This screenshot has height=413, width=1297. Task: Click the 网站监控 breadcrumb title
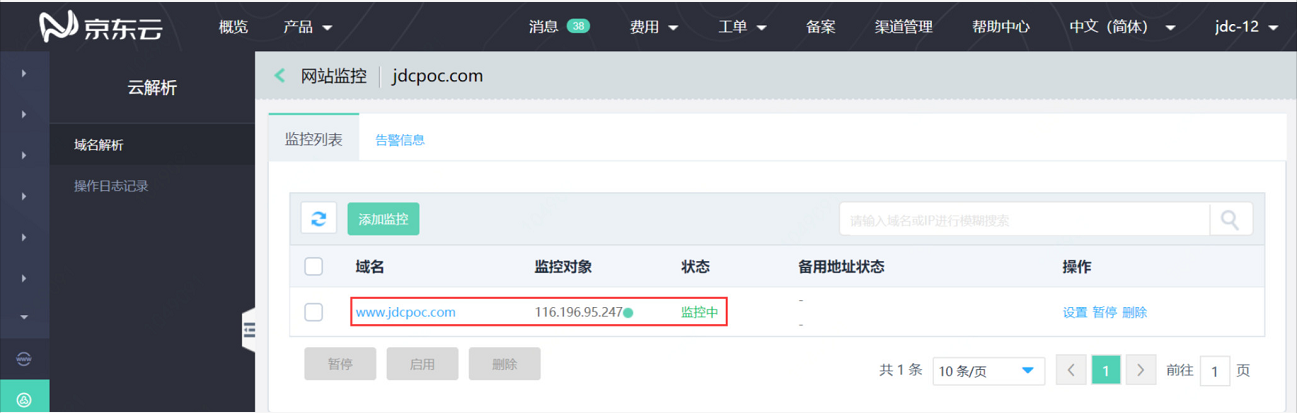pos(334,76)
